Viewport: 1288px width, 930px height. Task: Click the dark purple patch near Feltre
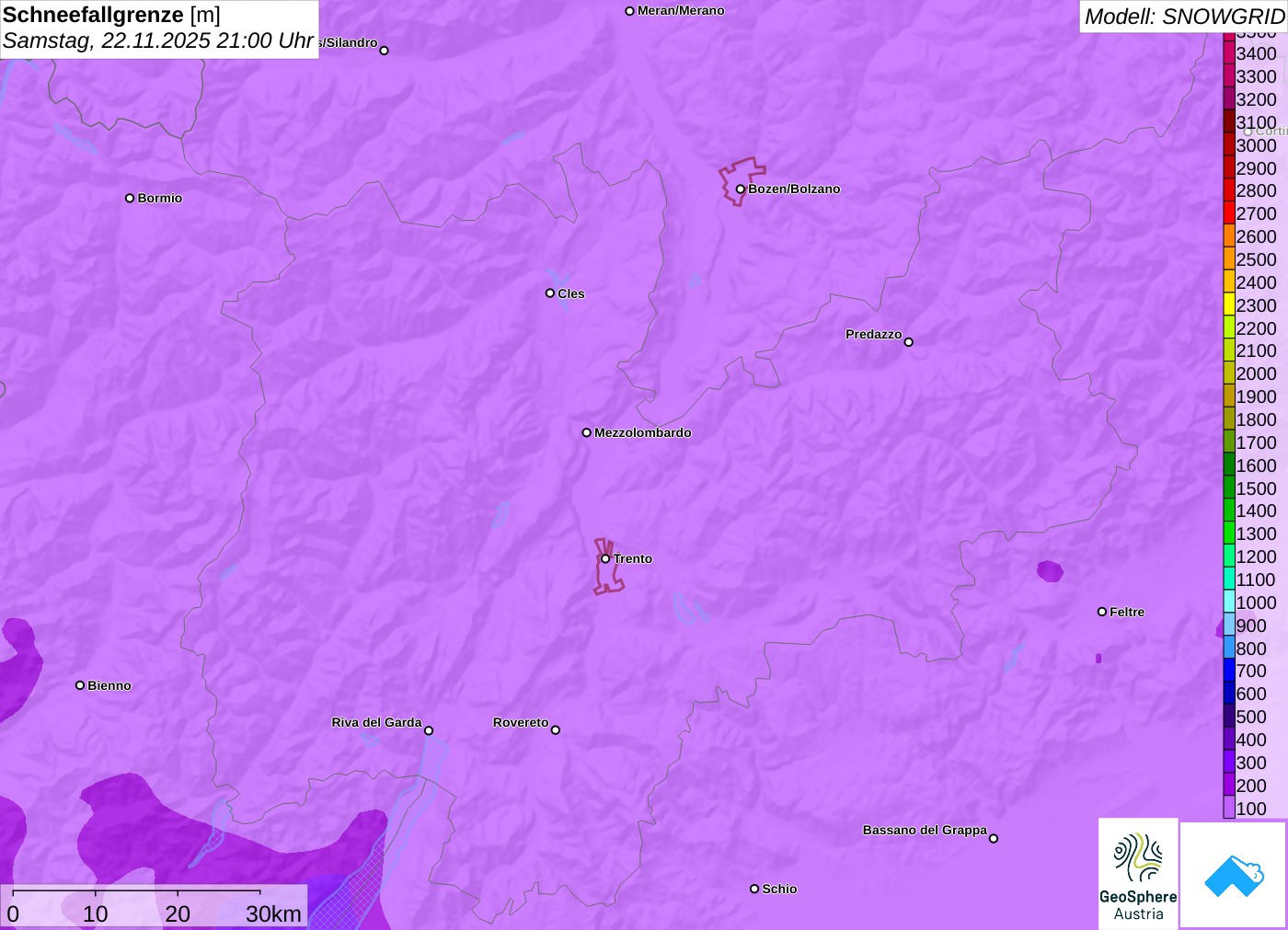click(x=1050, y=571)
